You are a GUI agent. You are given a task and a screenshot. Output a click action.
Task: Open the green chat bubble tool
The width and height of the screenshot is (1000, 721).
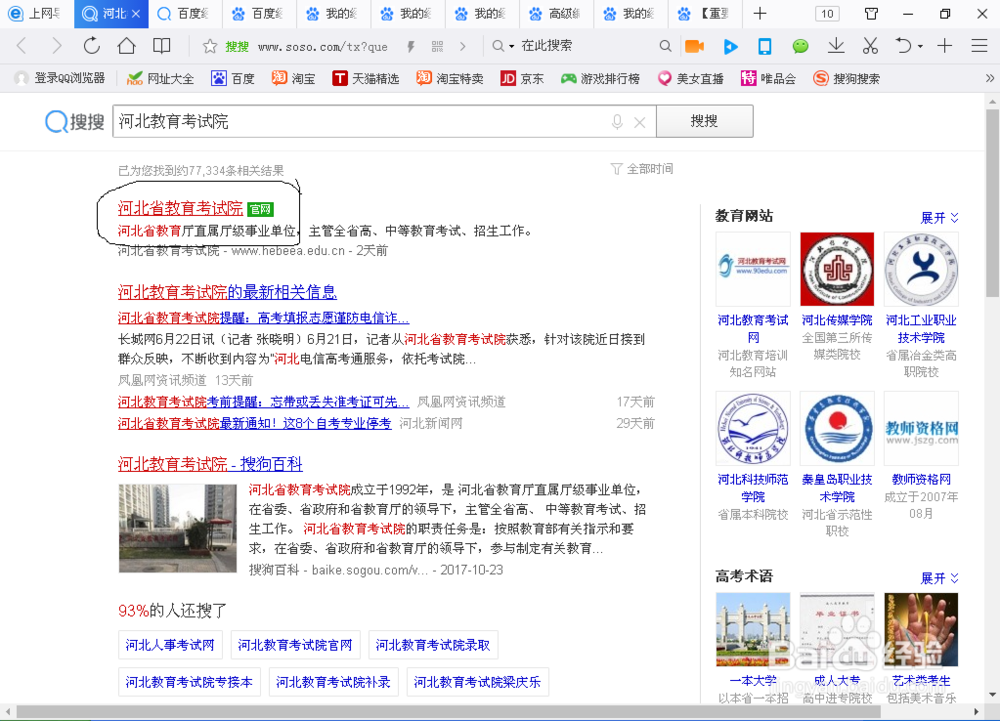(798, 46)
